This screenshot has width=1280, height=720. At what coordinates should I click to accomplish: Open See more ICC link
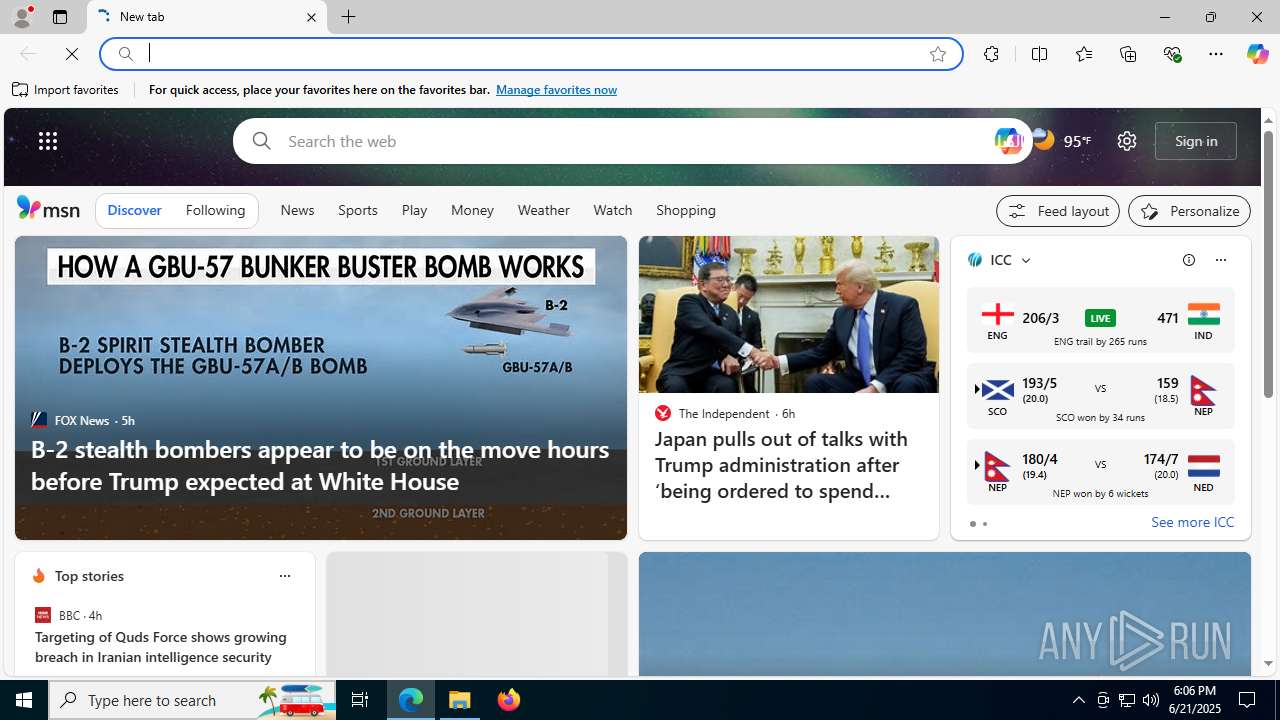(x=1192, y=522)
